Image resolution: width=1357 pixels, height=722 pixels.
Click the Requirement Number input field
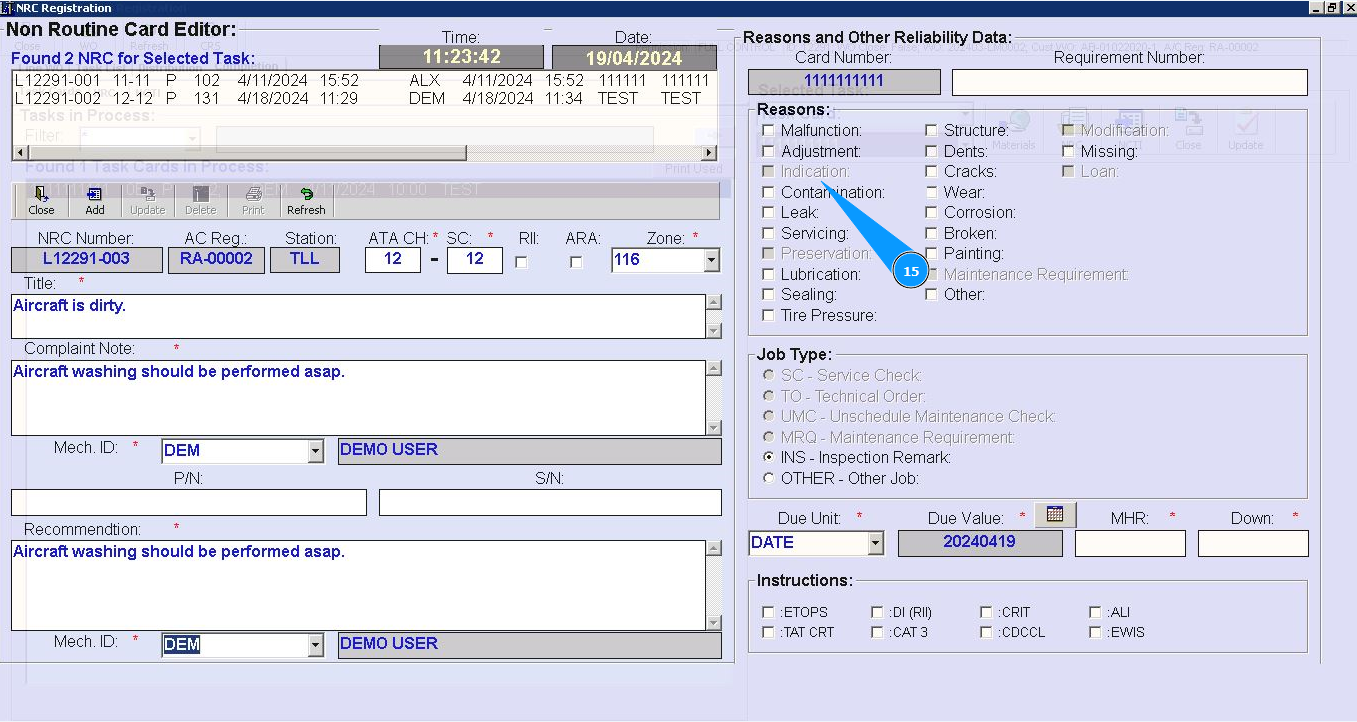1129,82
